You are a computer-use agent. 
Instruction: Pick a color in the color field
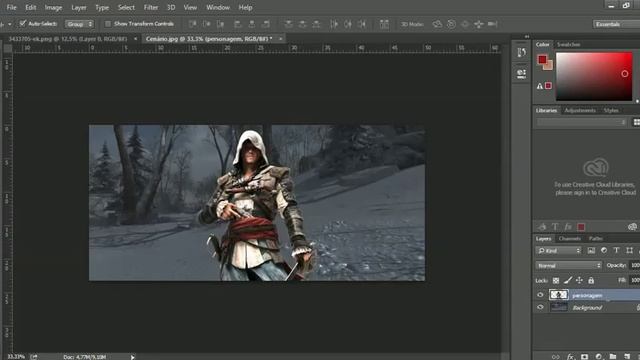pyautogui.click(x=594, y=76)
